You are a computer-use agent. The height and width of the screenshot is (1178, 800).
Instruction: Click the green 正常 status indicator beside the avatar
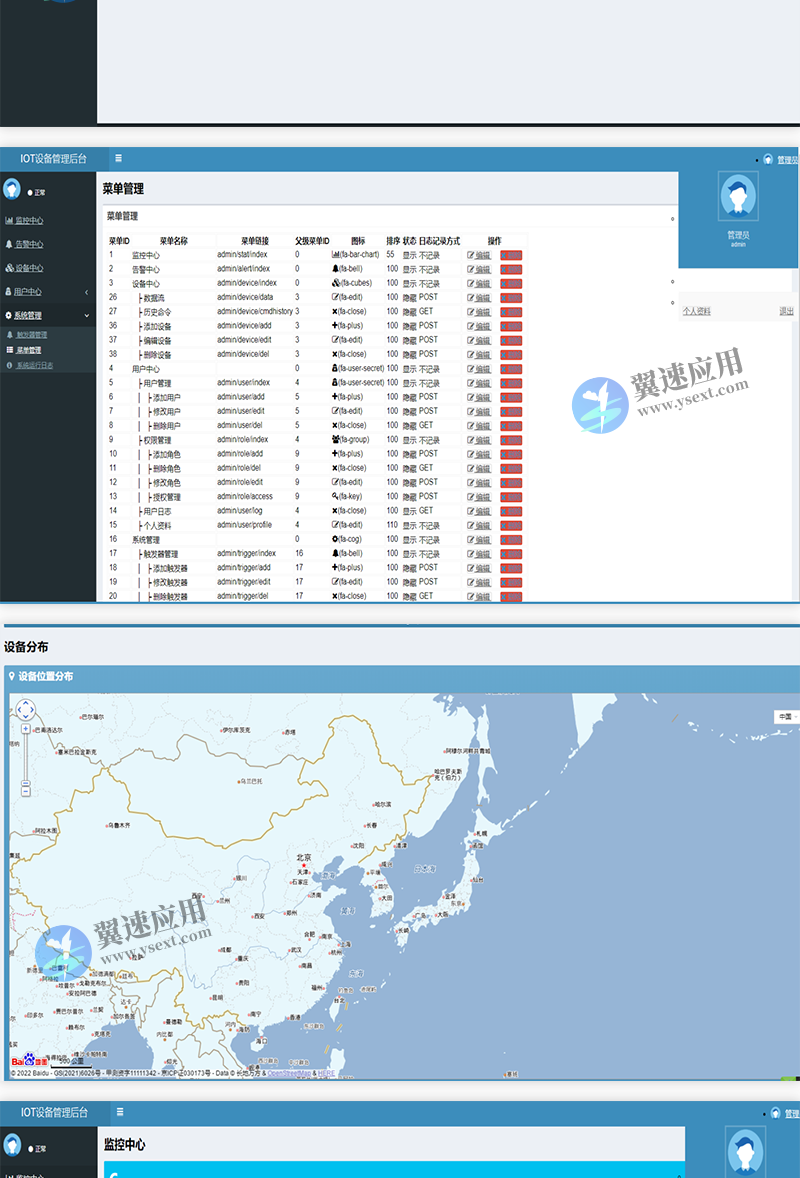click(30, 192)
